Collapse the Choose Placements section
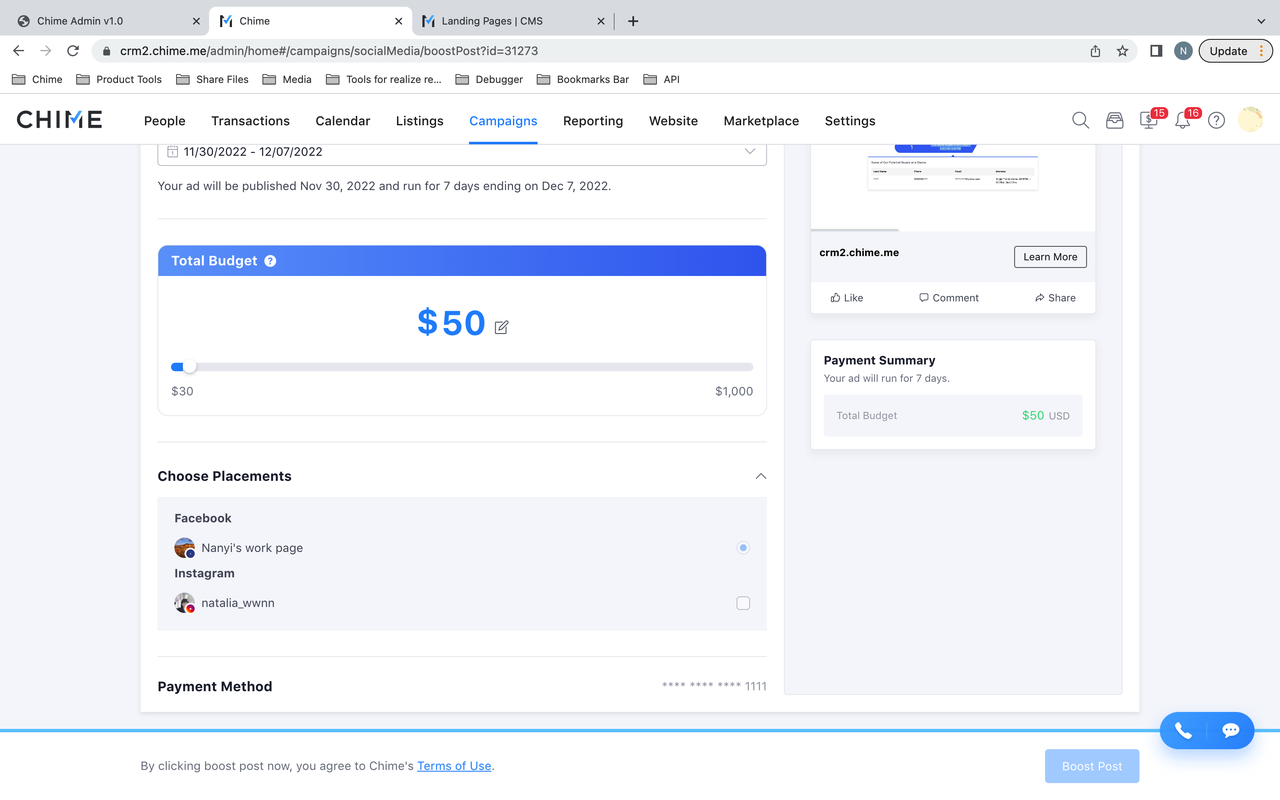The image size is (1280, 800). (761, 476)
